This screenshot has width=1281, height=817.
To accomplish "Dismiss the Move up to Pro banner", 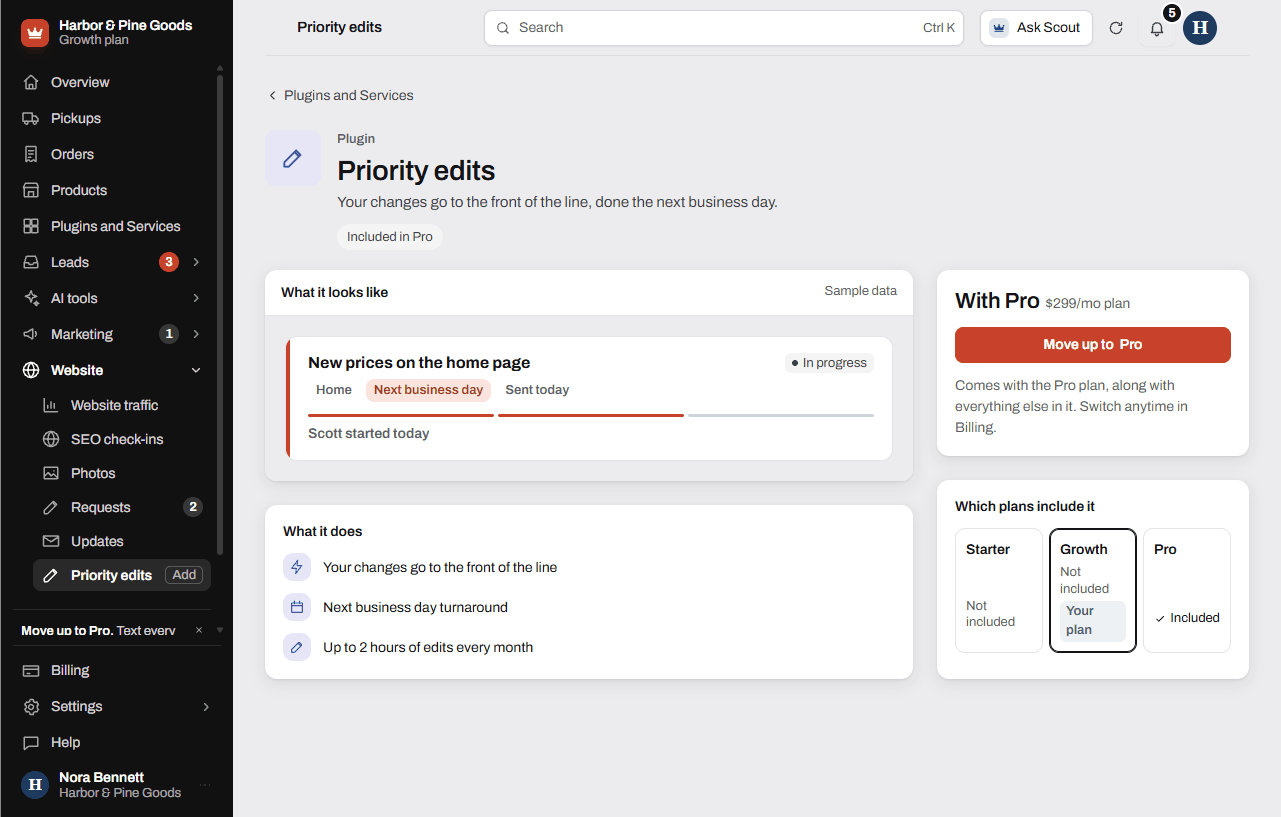I will tap(199, 630).
